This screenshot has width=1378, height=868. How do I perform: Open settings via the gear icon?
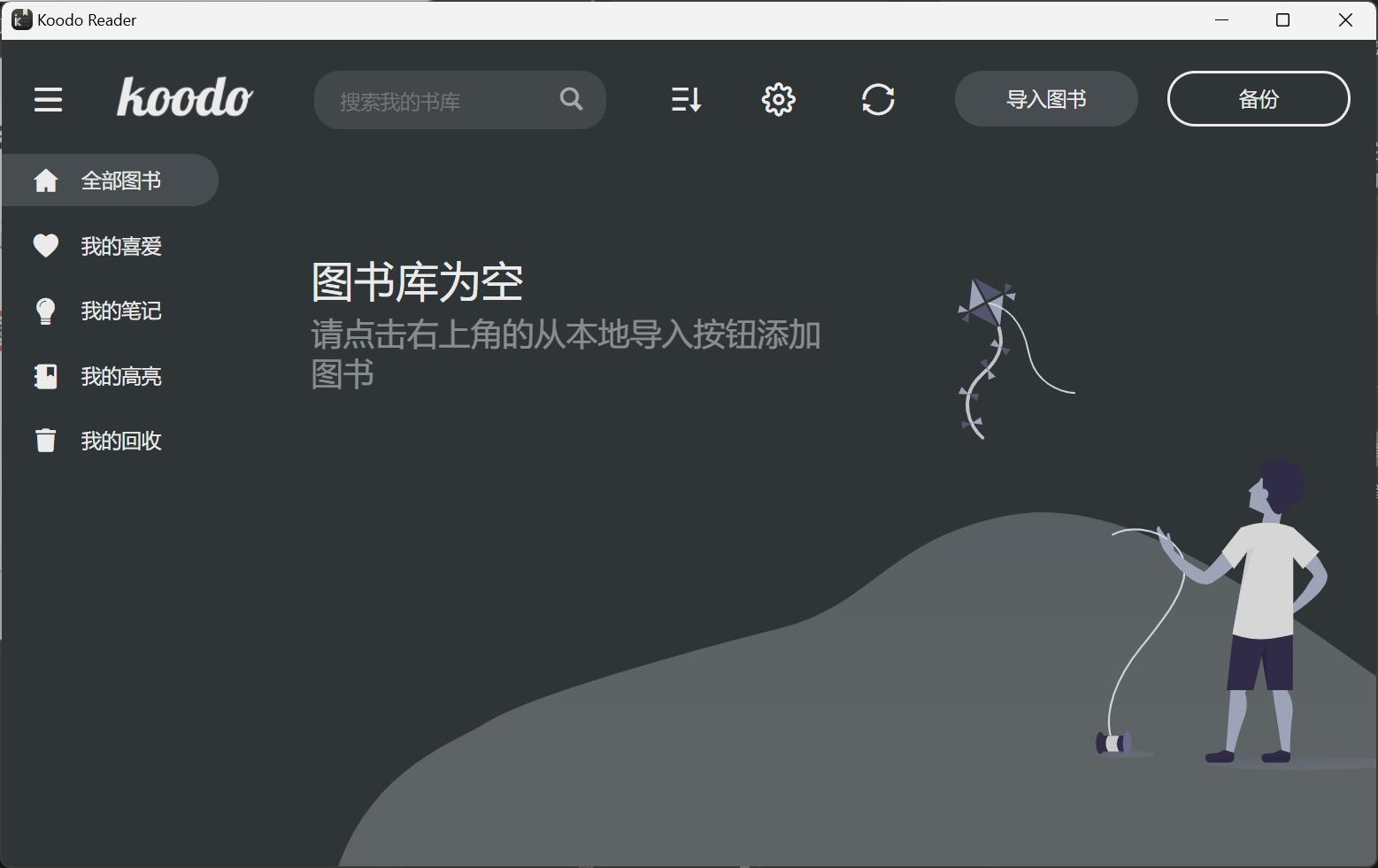coord(779,99)
